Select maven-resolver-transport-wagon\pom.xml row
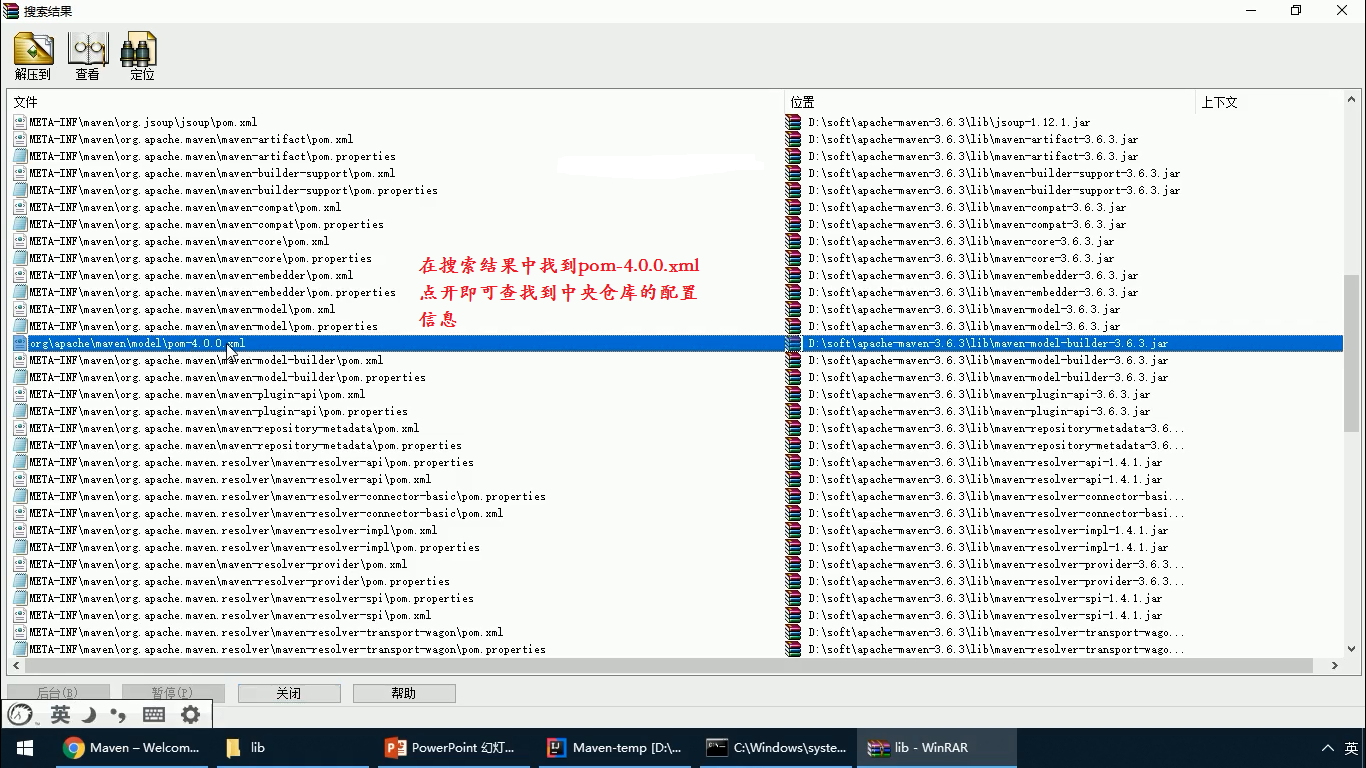This screenshot has width=1366, height=768. pos(676,632)
